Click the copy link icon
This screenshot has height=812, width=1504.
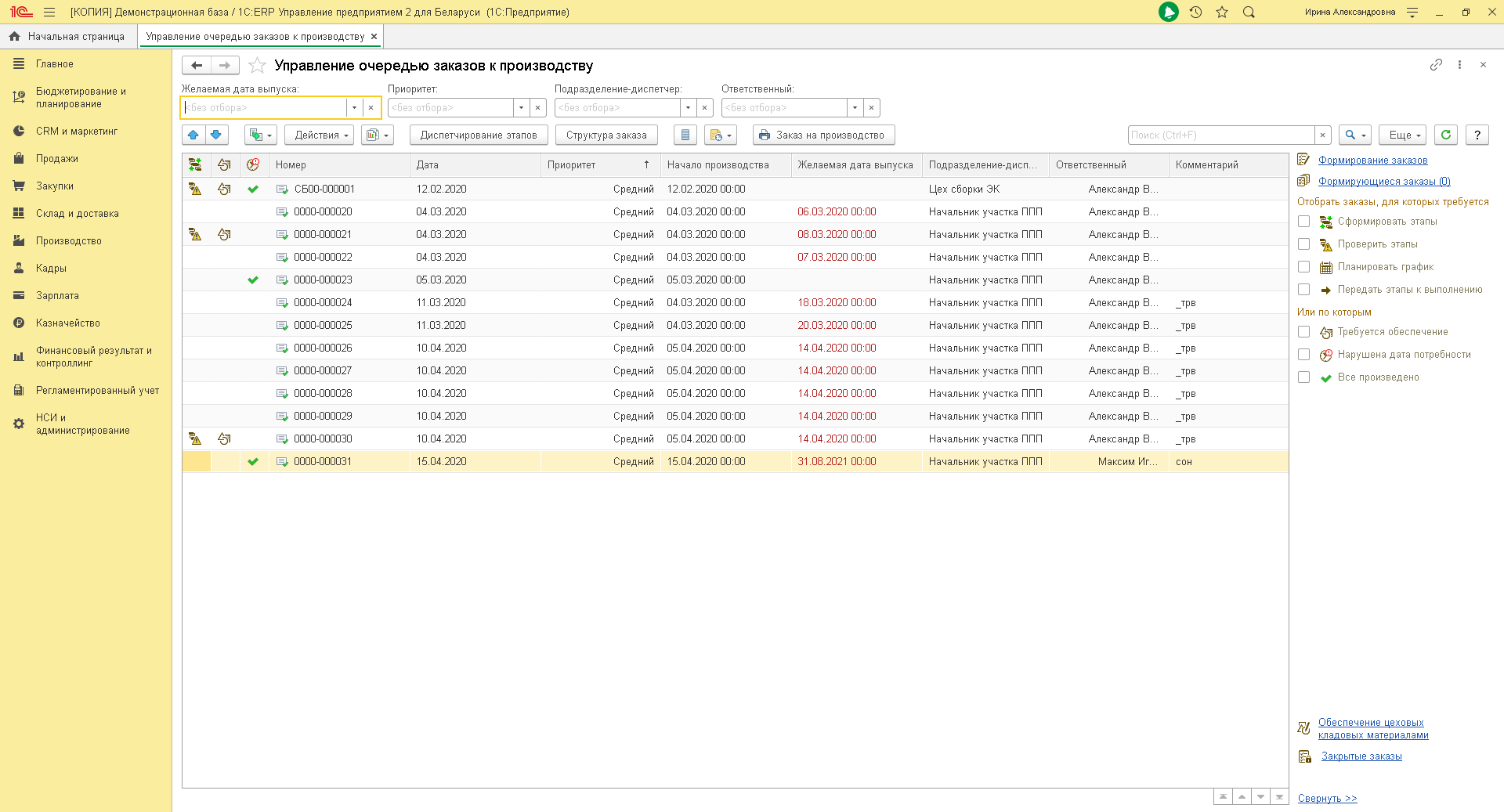click(1435, 65)
